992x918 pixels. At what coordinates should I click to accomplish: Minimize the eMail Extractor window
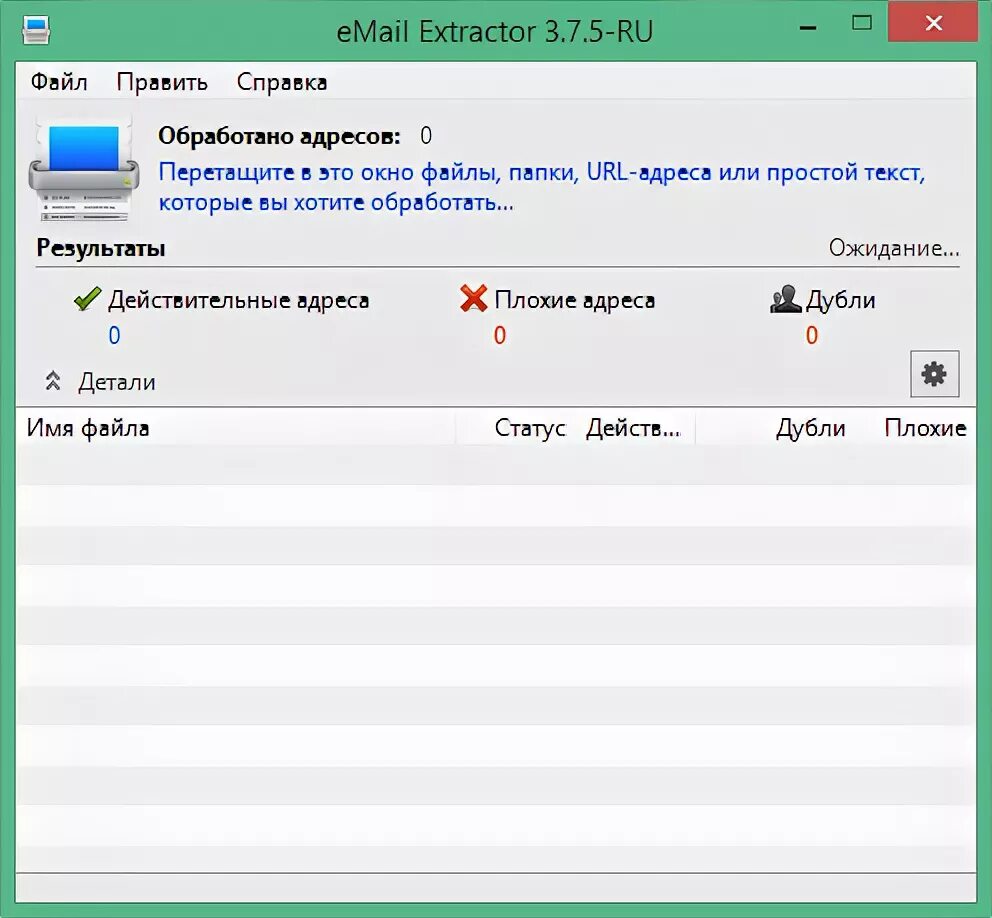pyautogui.click(x=808, y=27)
